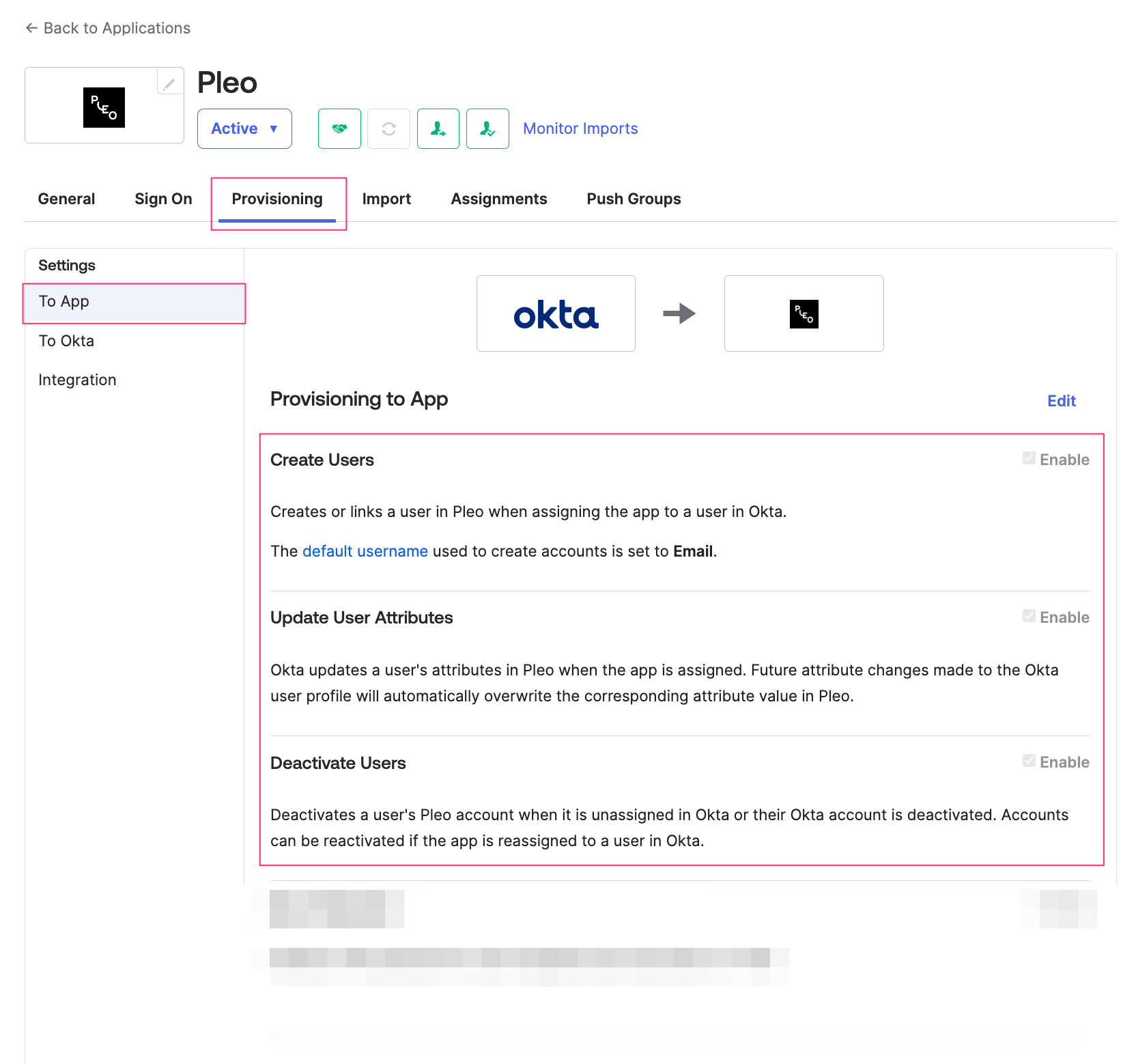The image size is (1136, 1064).
Task: Click the Provisioning to App heading
Action: (359, 399)
